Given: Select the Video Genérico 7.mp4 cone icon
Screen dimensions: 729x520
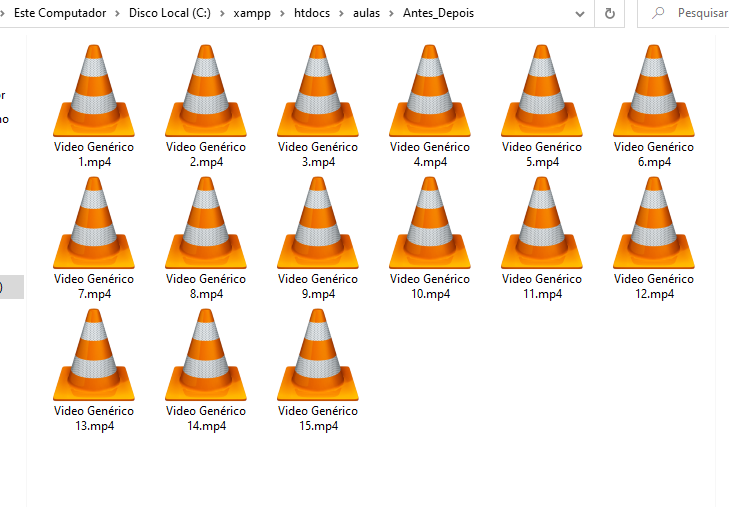Looking at the screenshot, I should click(x=94, y=223).
